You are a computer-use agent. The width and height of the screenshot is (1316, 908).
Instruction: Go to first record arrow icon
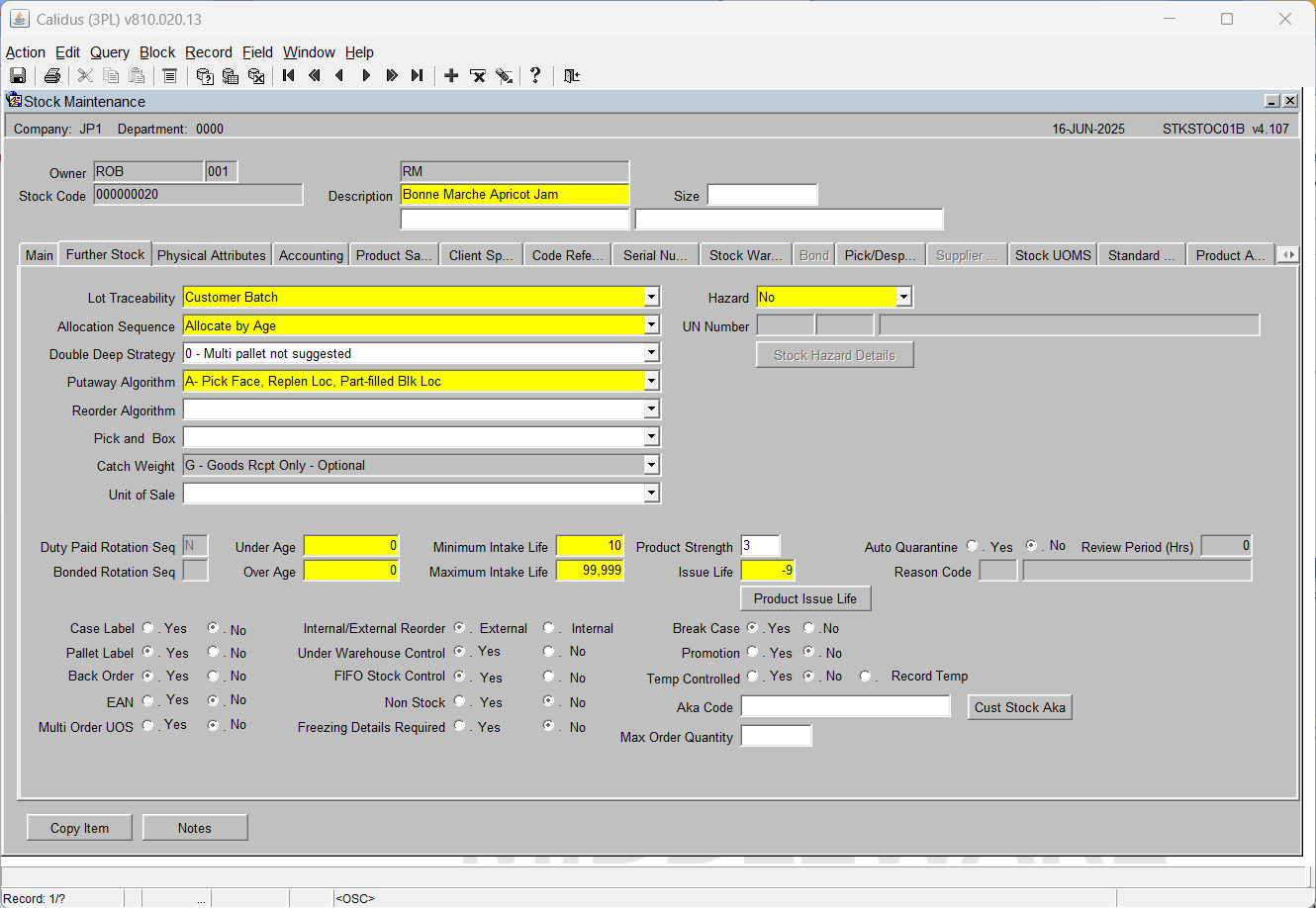289,76
